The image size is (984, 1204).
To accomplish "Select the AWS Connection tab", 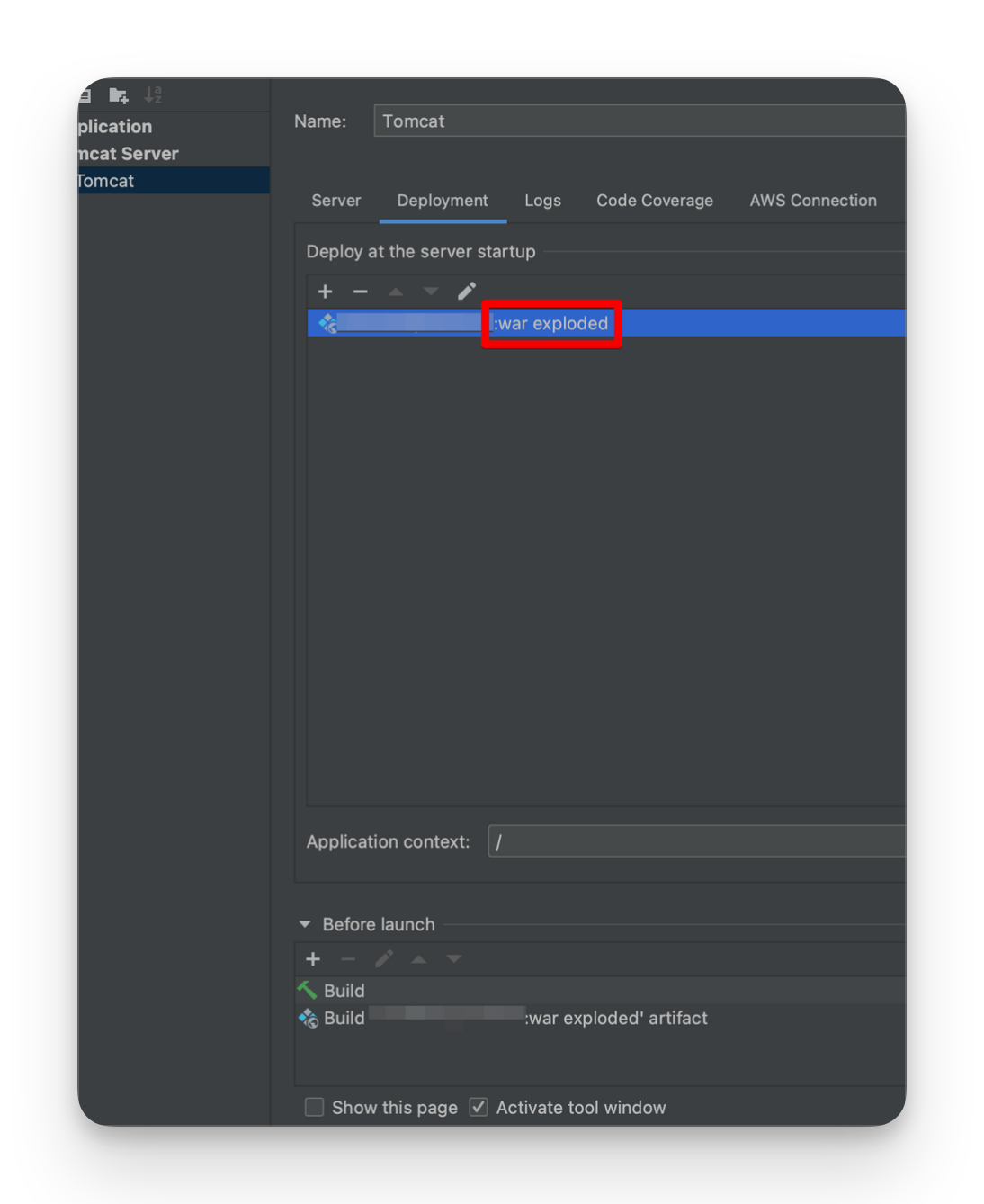I will point(813,201).
